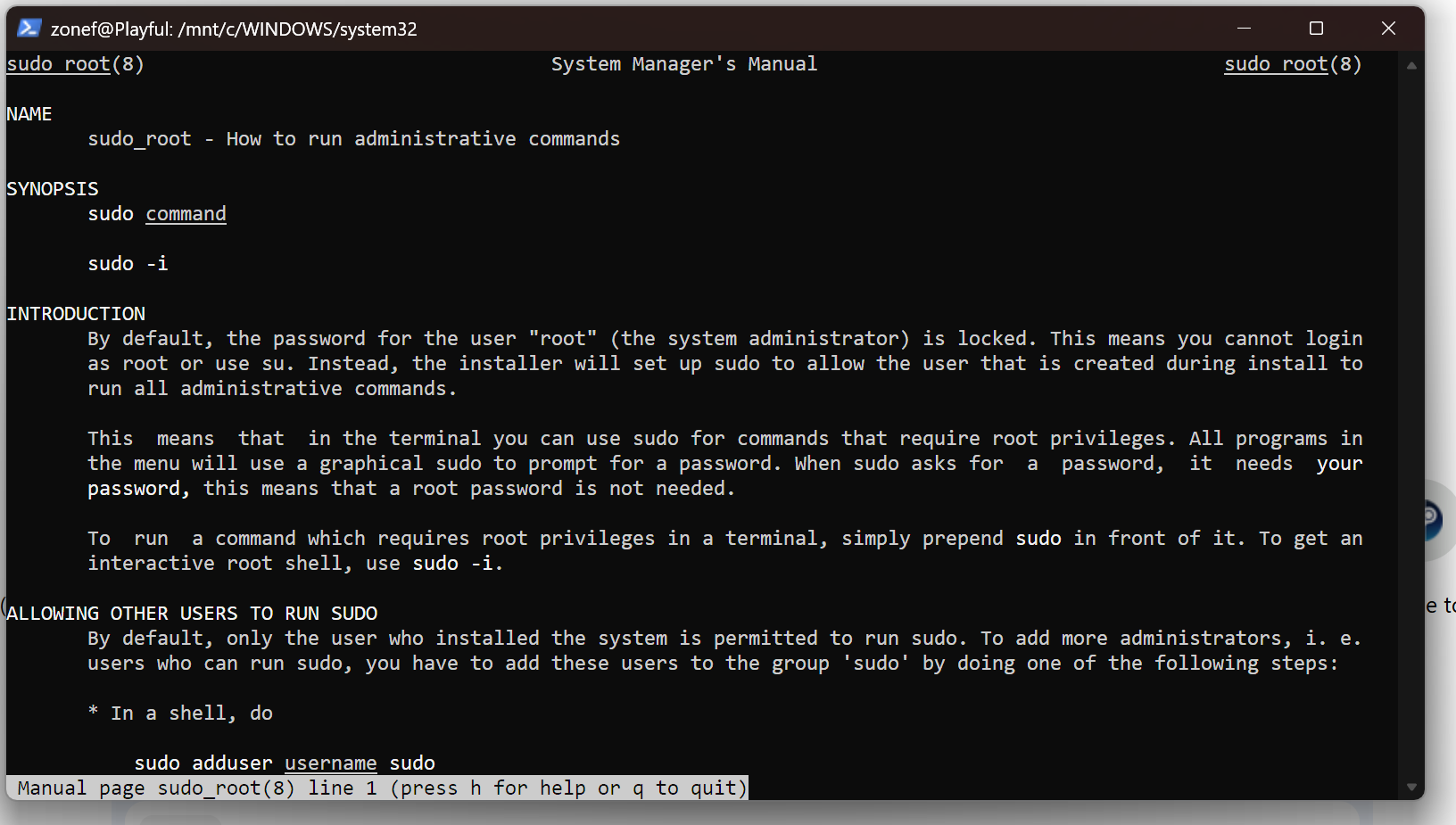Click 'sudo_root(8)' header at top left

pos(75,64)
